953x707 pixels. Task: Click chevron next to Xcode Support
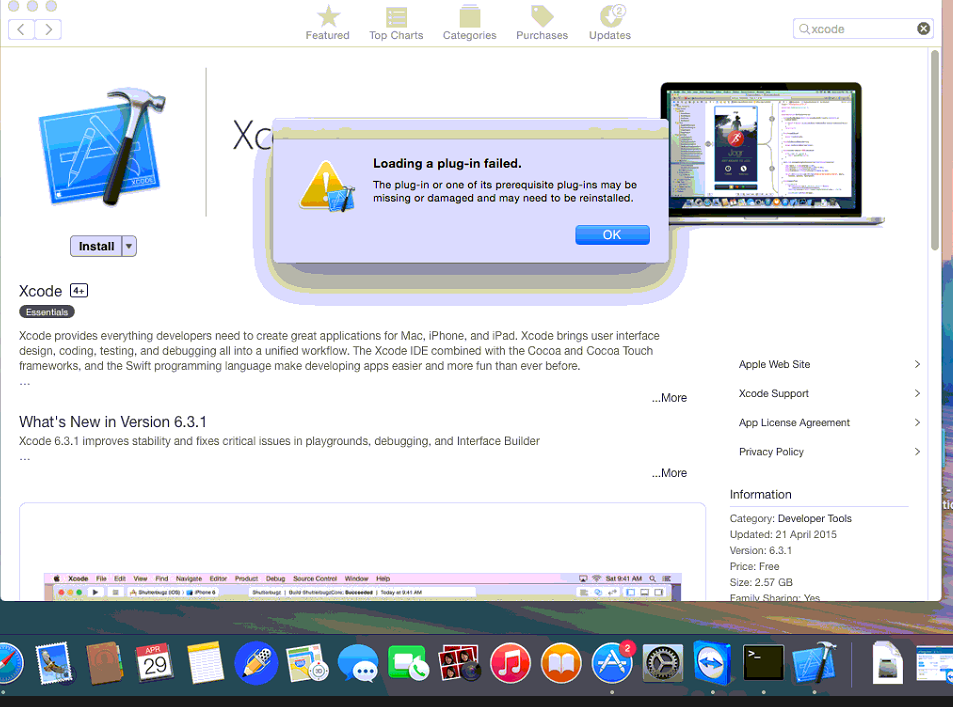pos(917,393)
